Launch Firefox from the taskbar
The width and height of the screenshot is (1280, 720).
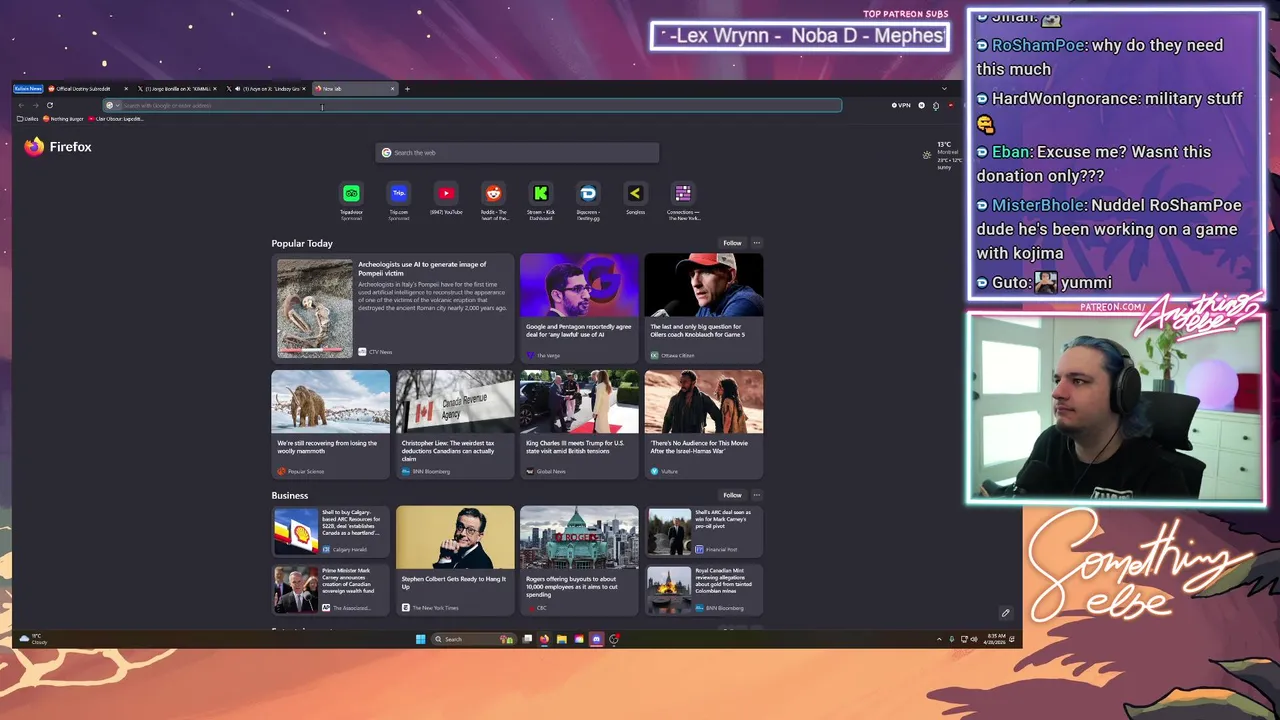[x=544, y=639]
